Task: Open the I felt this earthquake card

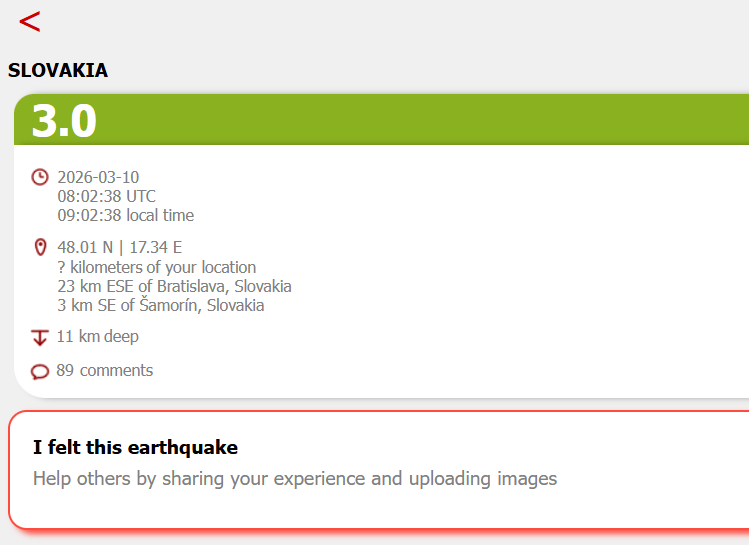Action: [x=379, y=470]
